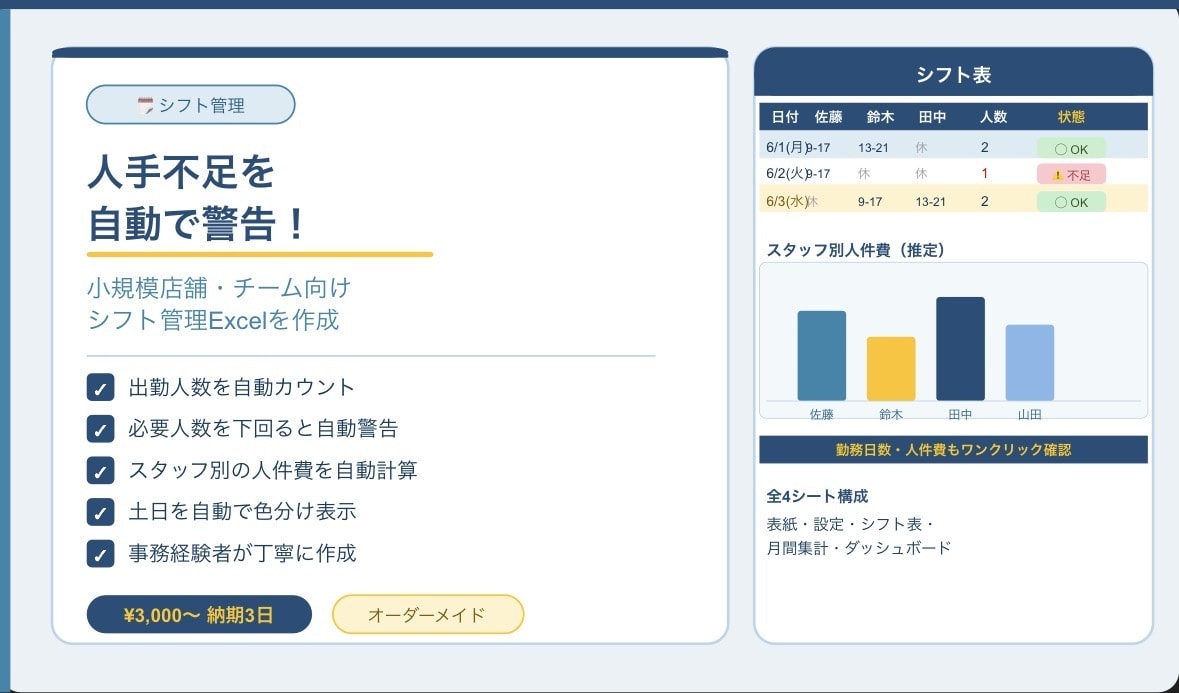Screen dimensions: 1179x693
Task: Click the yellow 鈴木 bar in chart
Action: pyautogui.click(x=891, y=368)
